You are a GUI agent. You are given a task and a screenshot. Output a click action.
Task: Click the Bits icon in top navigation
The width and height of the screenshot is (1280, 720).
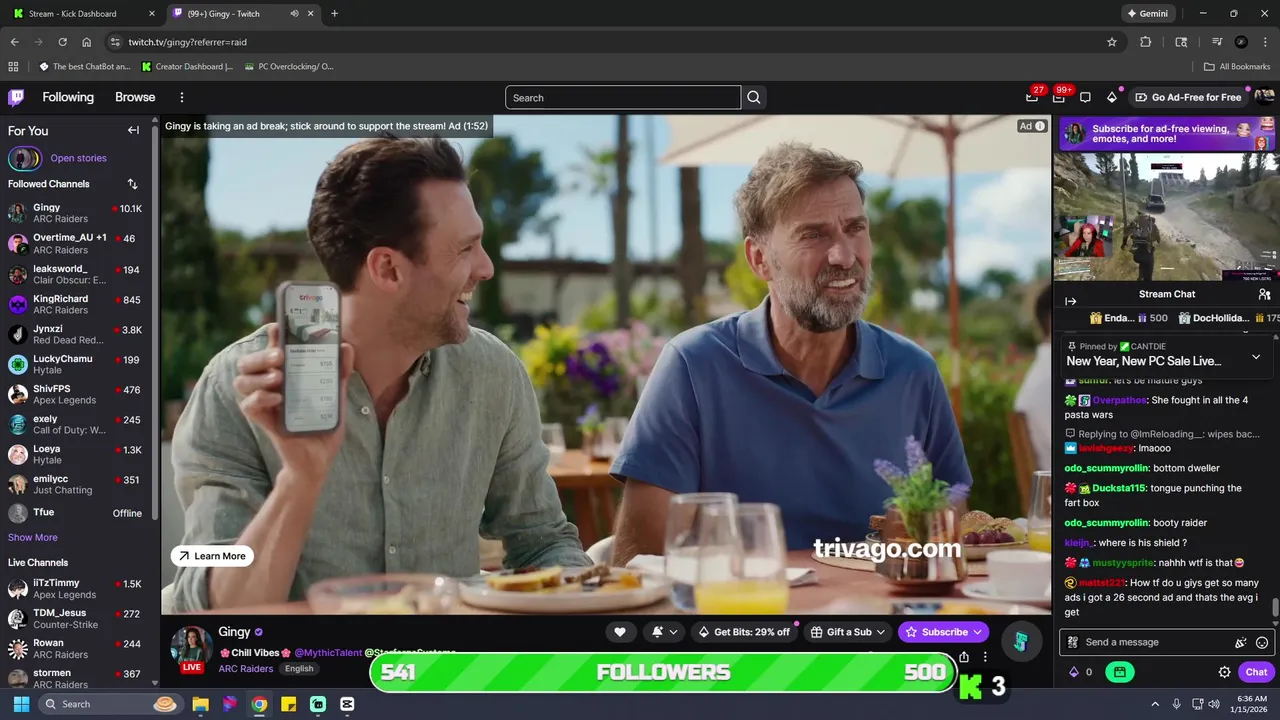tap(1112, 97)
